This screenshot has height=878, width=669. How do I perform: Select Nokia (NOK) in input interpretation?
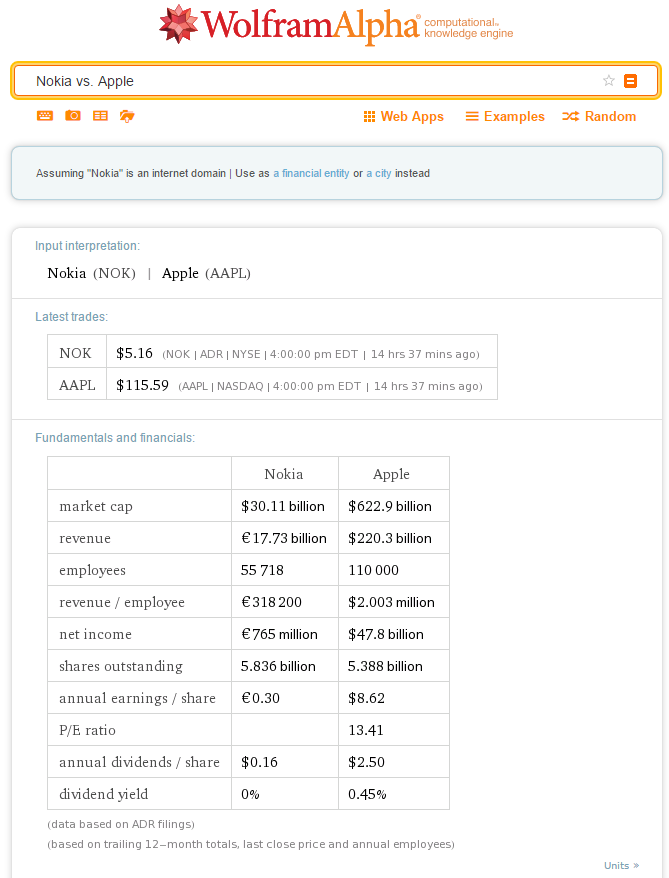92,273
